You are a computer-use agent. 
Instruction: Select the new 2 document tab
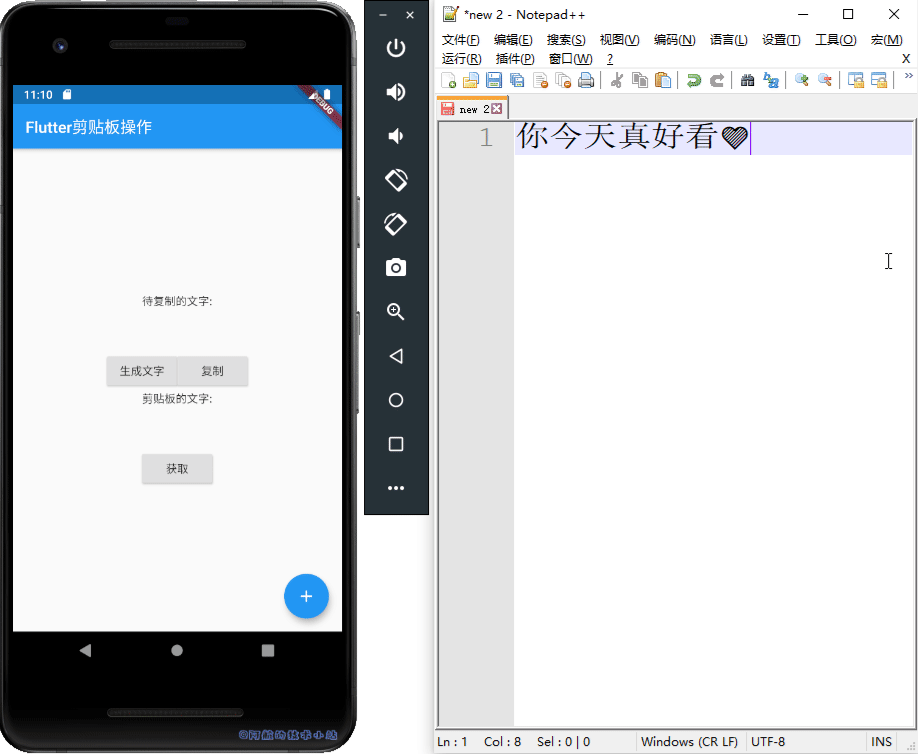click(x=473, y=109)
